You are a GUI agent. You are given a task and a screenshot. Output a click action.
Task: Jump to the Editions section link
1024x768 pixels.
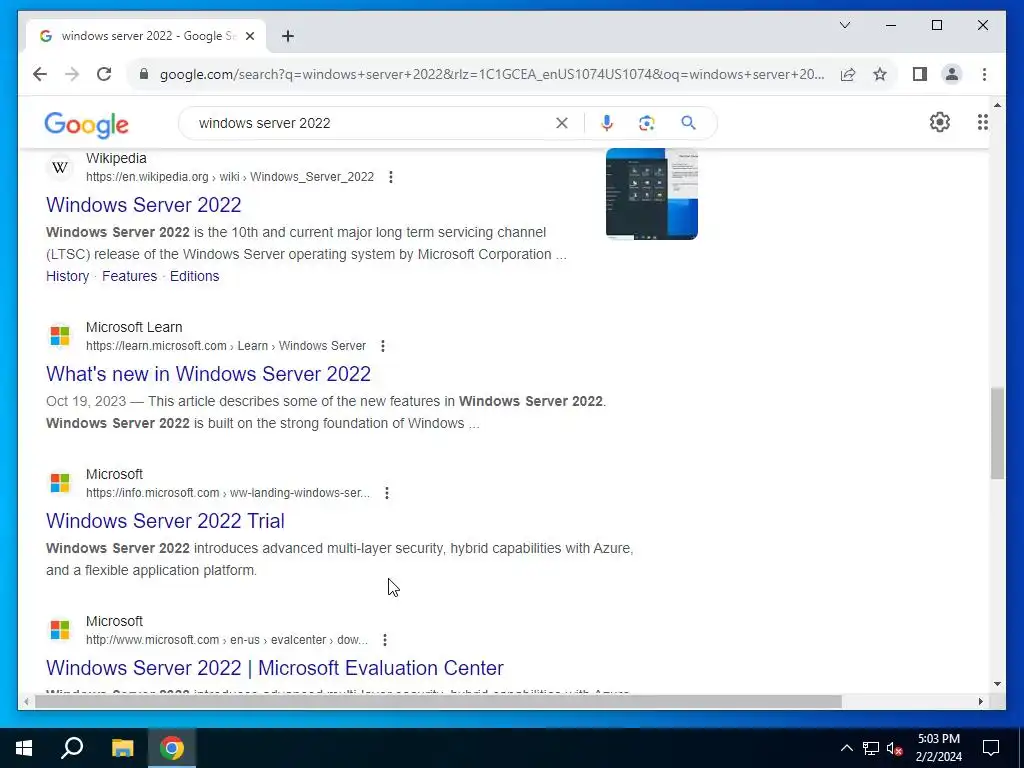click(195, 276)
